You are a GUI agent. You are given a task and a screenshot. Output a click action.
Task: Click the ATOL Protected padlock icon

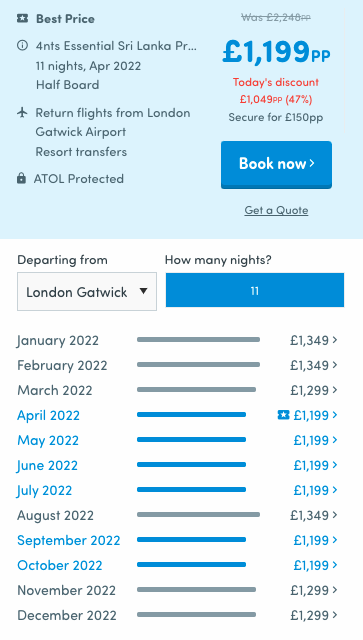pyautogui.click(x=21, y=178)
